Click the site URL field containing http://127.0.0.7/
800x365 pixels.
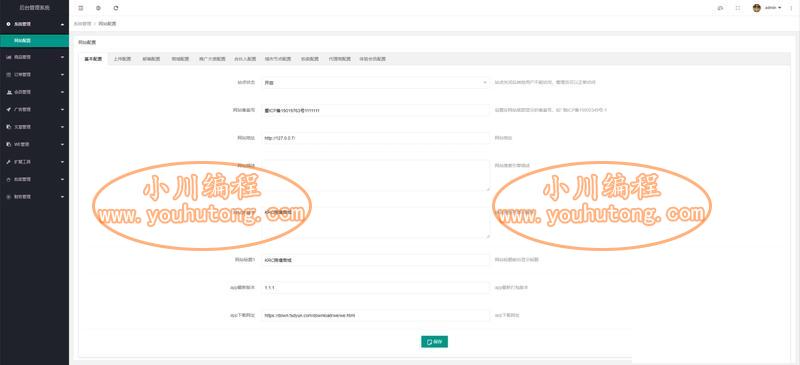tap(376, 138)
